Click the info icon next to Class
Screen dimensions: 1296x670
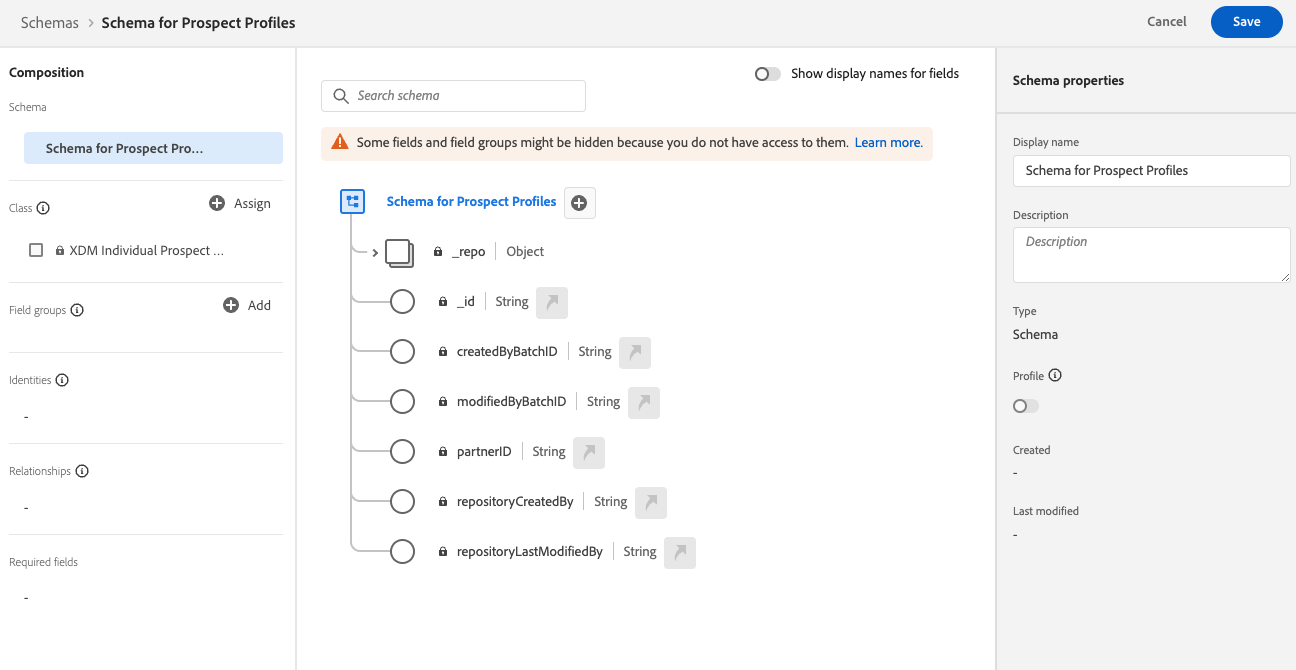click(x=44, y=209)
